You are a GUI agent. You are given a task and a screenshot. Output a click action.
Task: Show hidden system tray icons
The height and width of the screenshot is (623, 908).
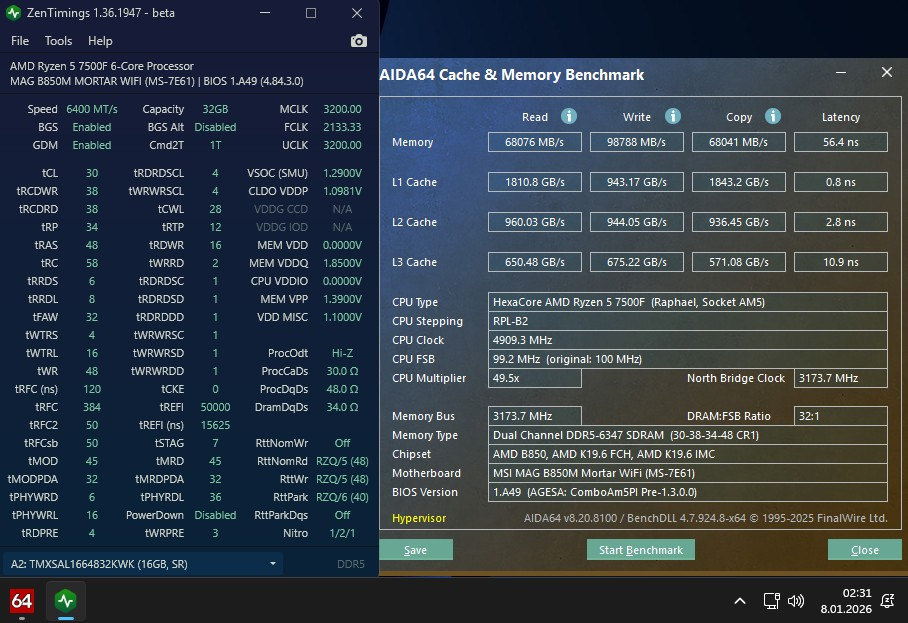[739, 601]
